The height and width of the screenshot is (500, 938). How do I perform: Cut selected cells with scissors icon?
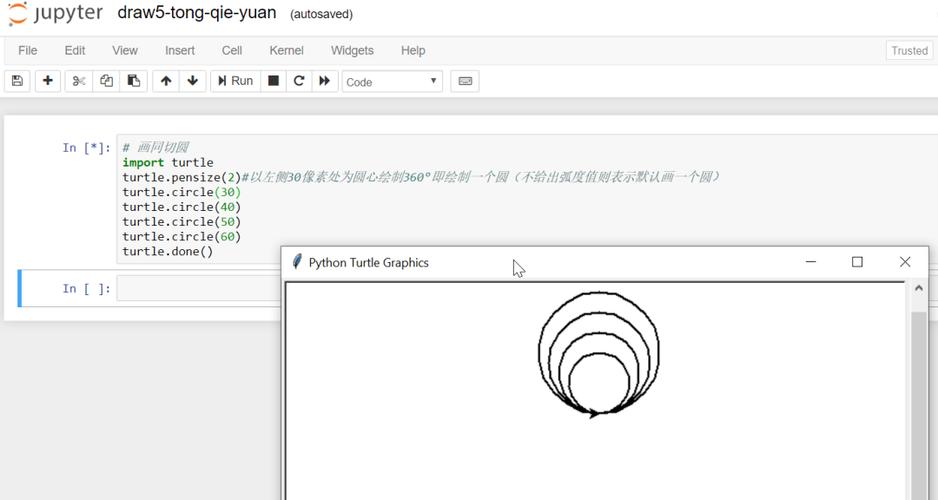(79, 81)
